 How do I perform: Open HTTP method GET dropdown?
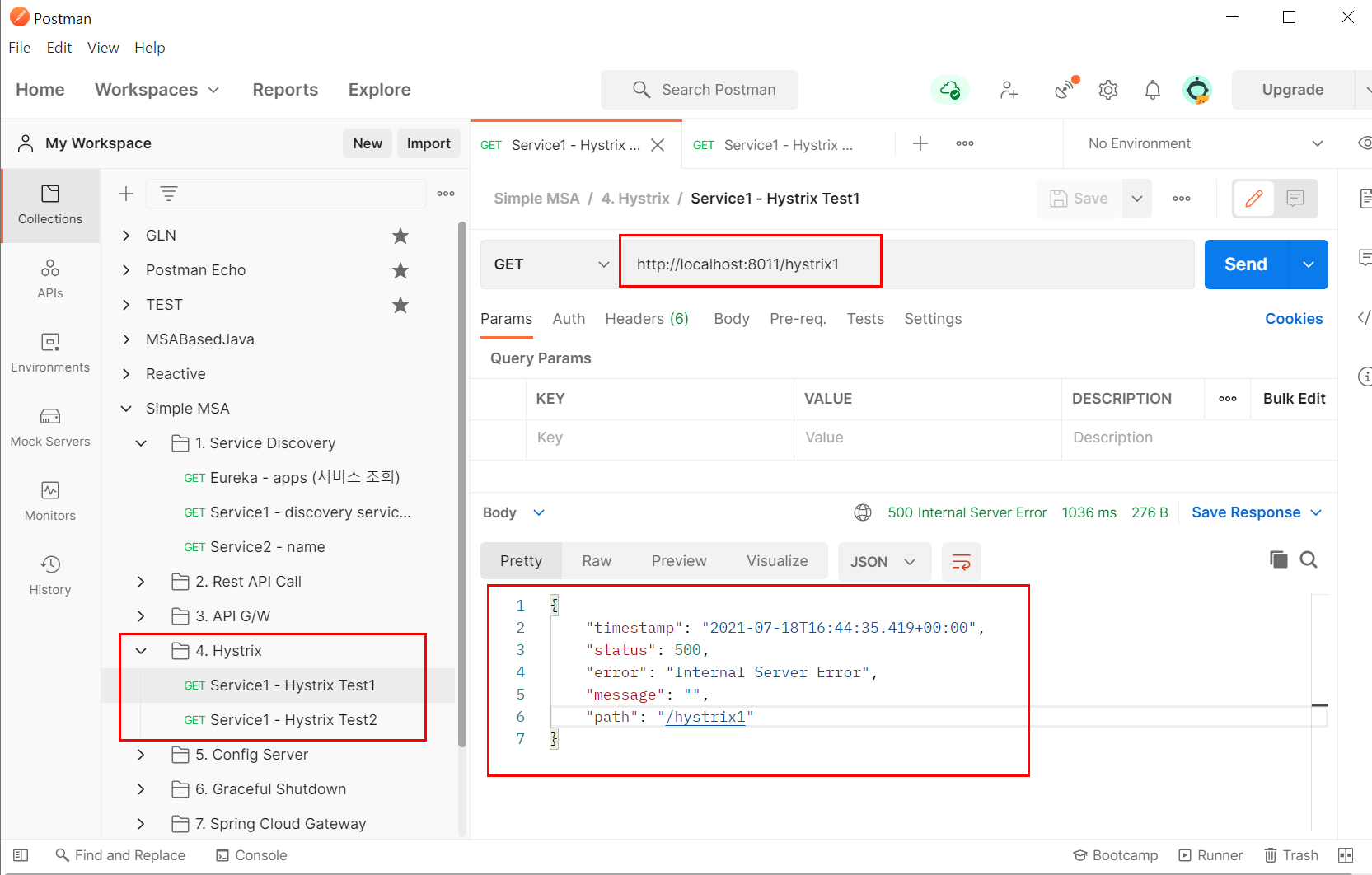click(x=550, y=264)
